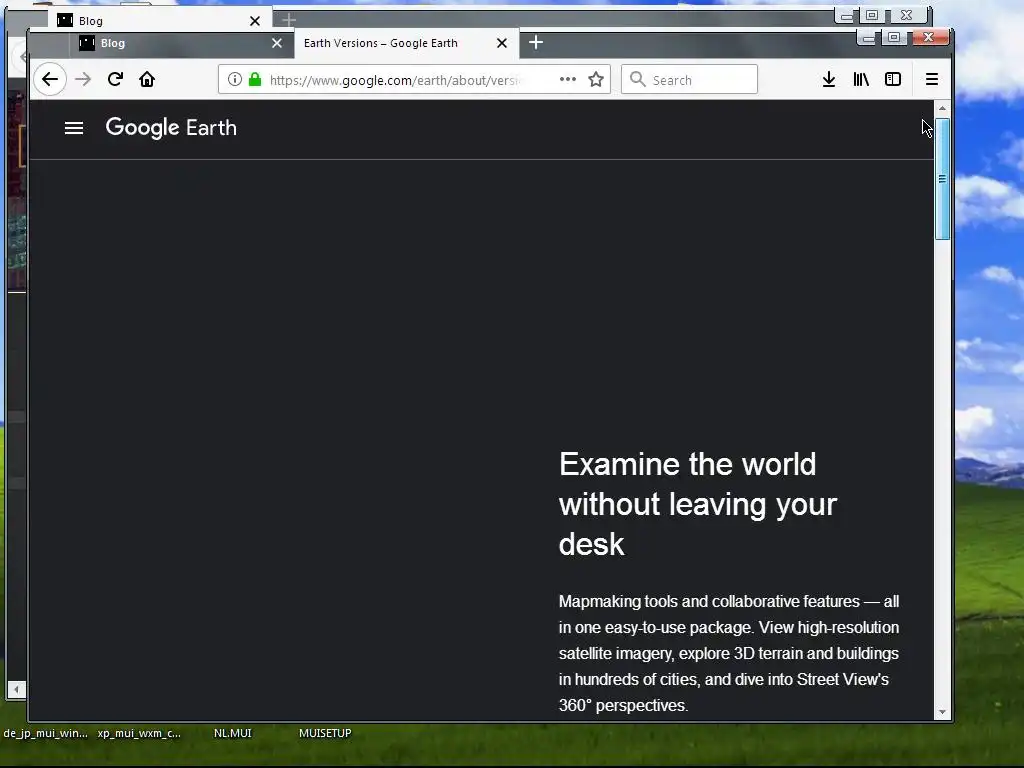Switch to the Blog tab in front window
1024x768 pixels.
click(x=181, y=43)
